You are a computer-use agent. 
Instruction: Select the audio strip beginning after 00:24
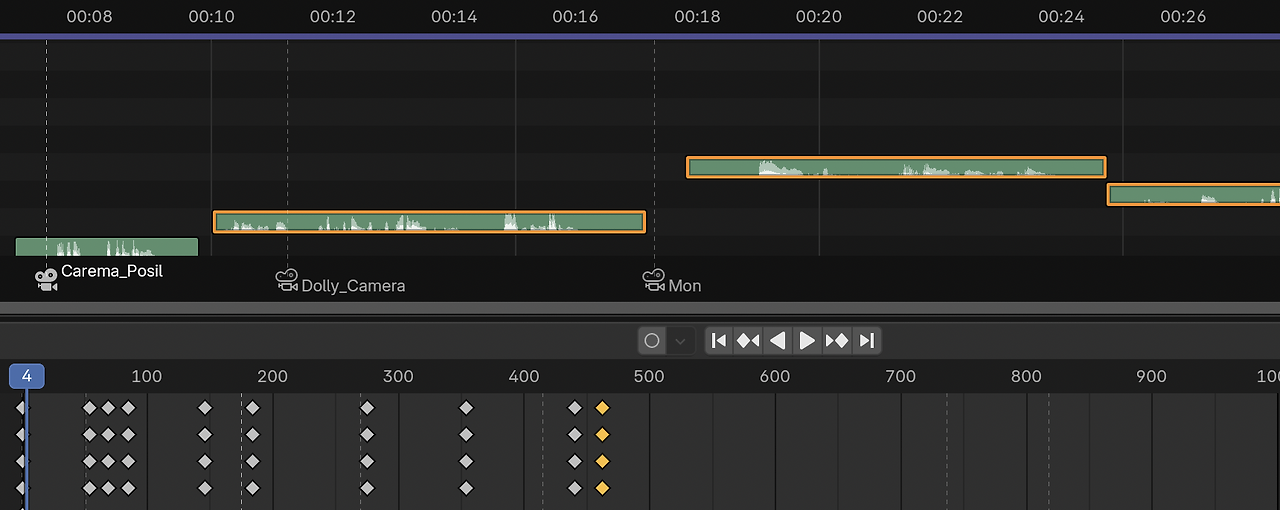click(1193, 194)
